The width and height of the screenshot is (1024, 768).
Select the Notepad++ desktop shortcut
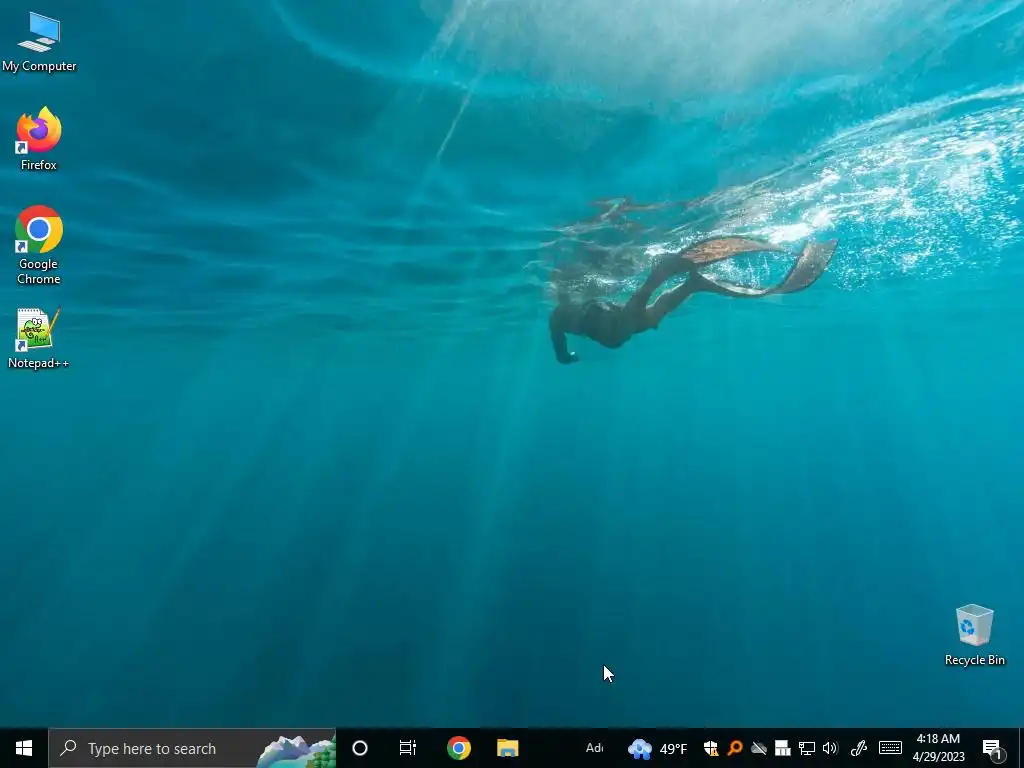click(39, 338)
